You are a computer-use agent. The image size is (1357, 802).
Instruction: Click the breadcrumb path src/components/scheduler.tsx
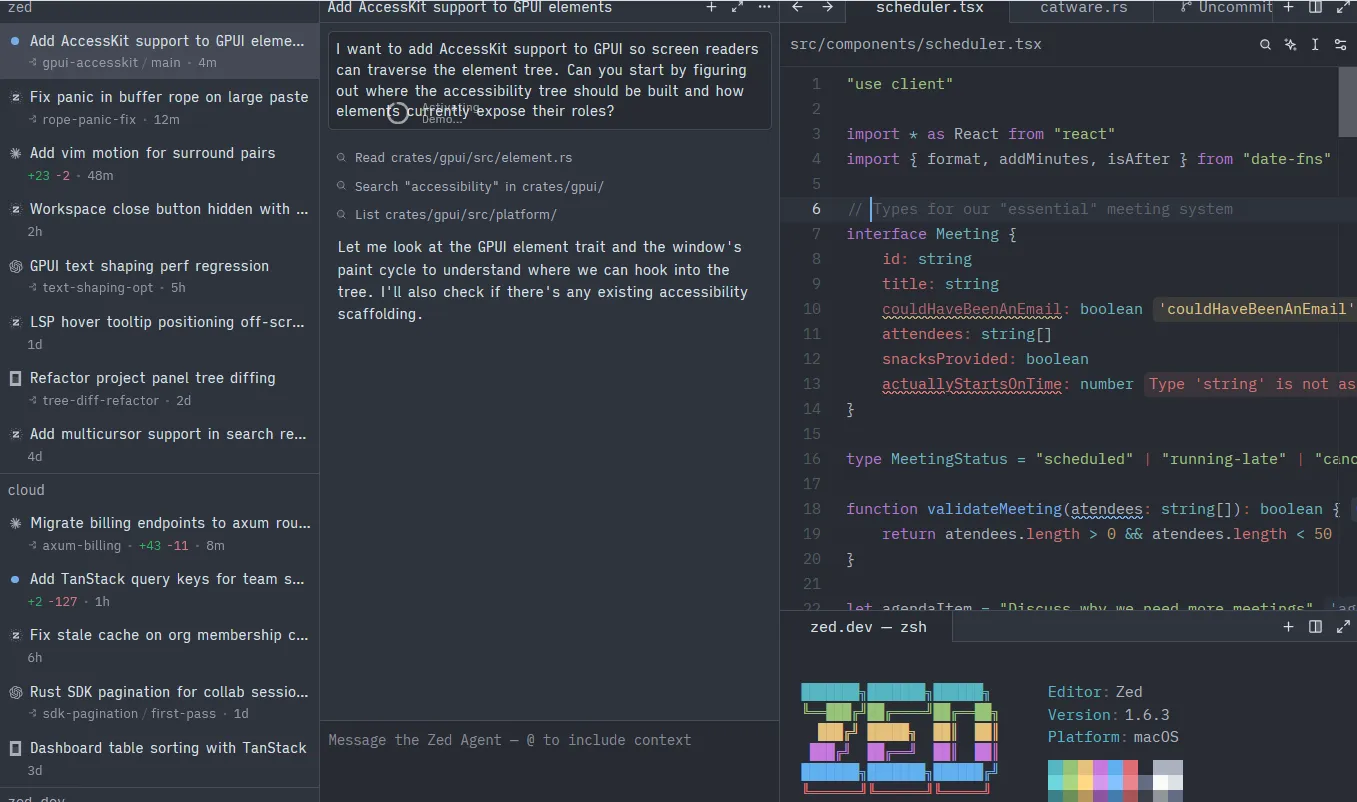[x=916, y=45]
